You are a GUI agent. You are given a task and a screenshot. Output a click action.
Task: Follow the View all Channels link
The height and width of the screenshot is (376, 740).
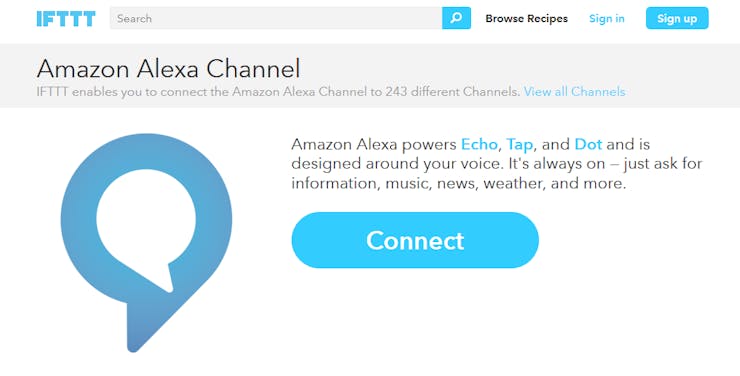tap(574, 92)
